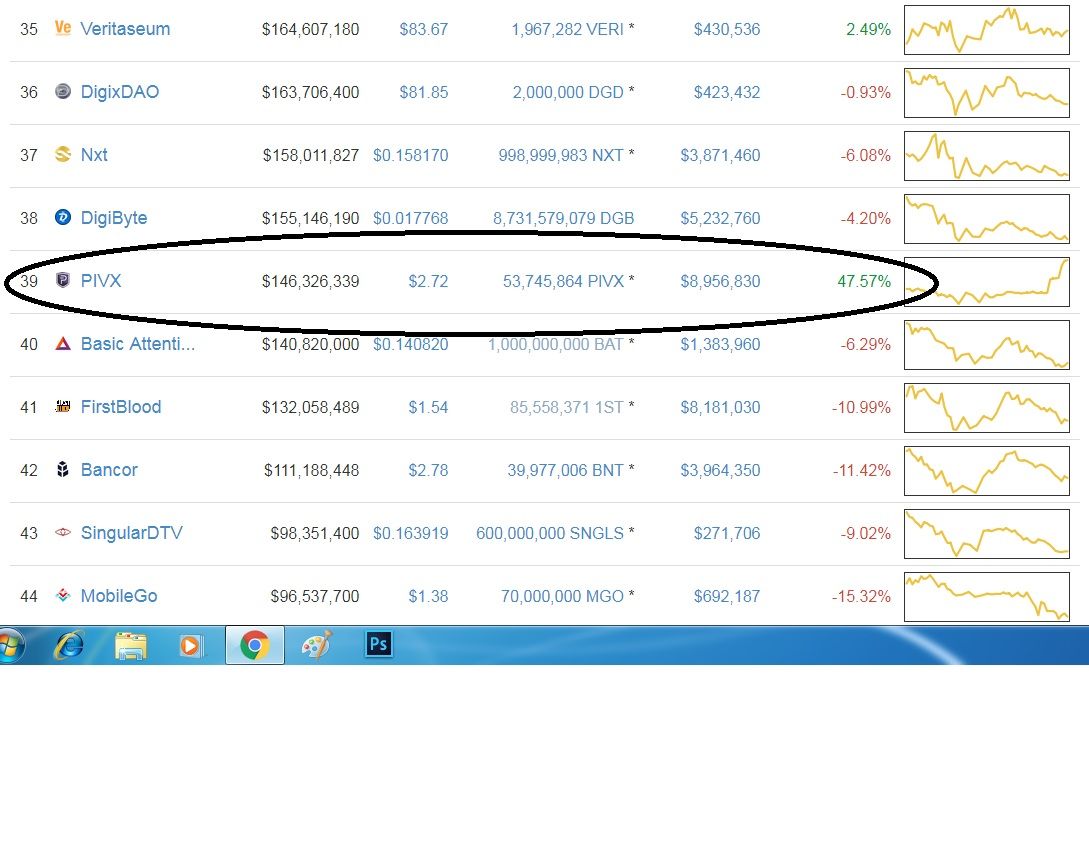
Task: Click supply 1,967,282 VERI
Action: click(567, 29)
